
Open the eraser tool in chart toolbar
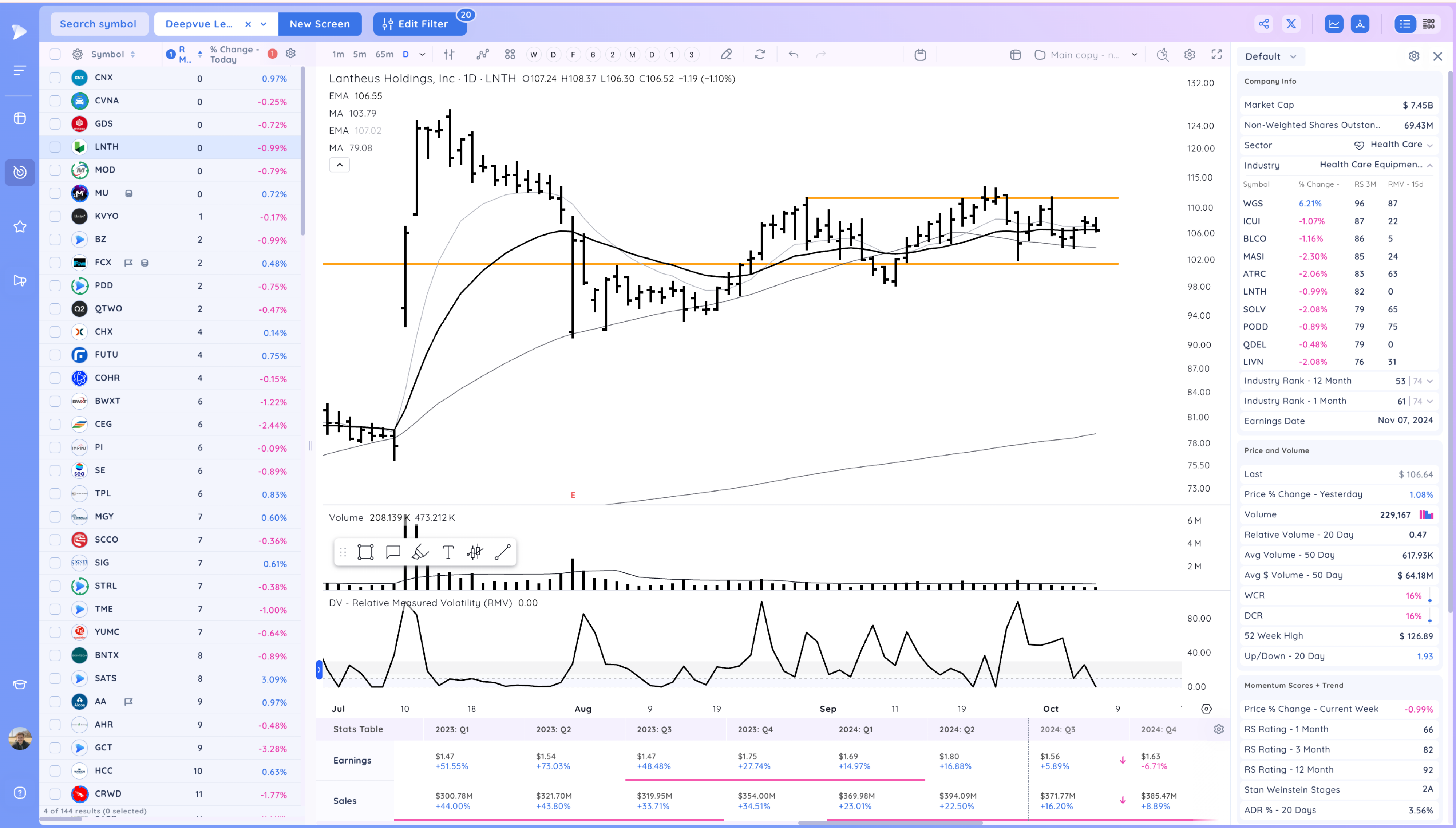pyautogui.click(x=726, y=55)
